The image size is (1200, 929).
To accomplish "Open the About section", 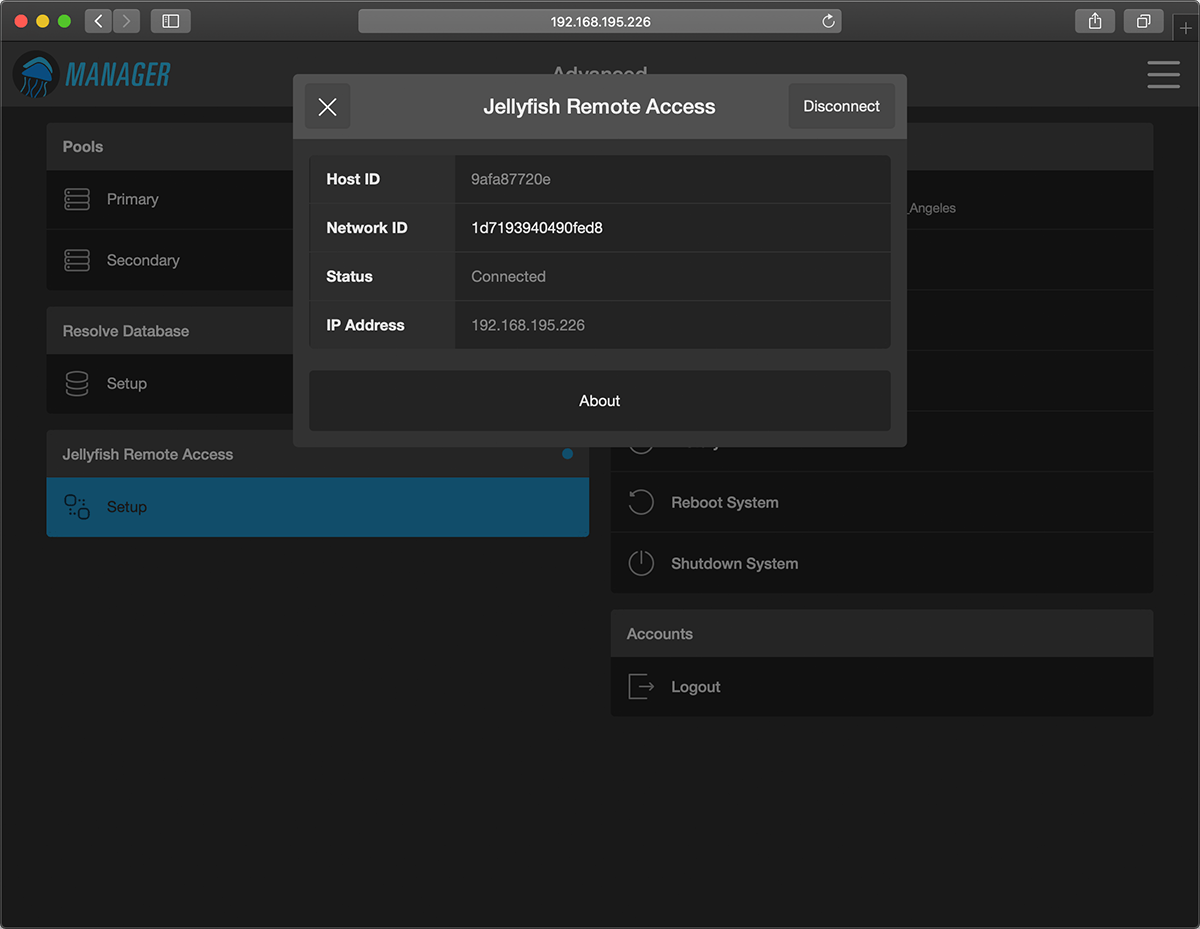I will pyautogui.click(x=600, y=401).
